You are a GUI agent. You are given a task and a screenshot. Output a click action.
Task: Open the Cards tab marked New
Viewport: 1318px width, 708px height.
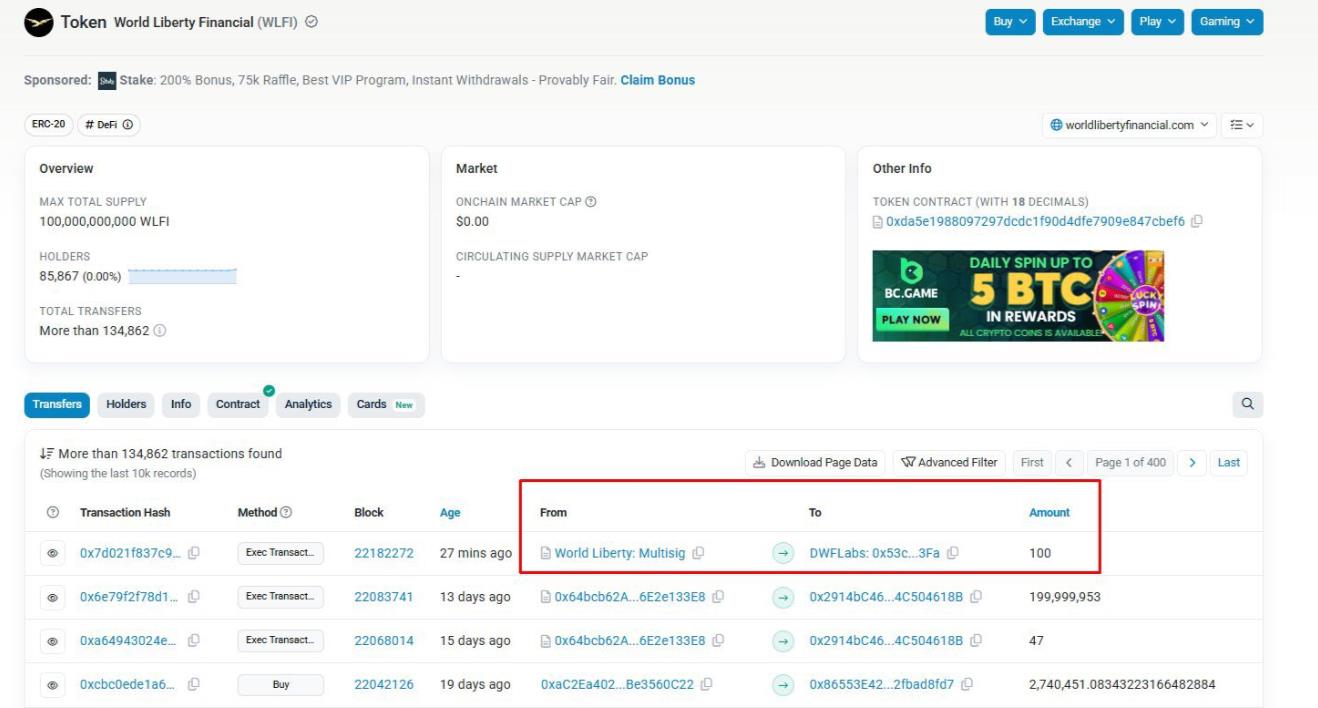click(x=386, y=404)
